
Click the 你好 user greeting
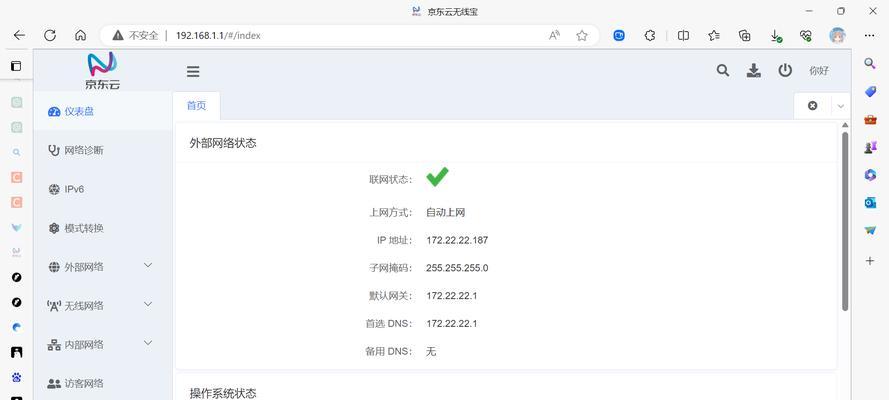point(819,71)
